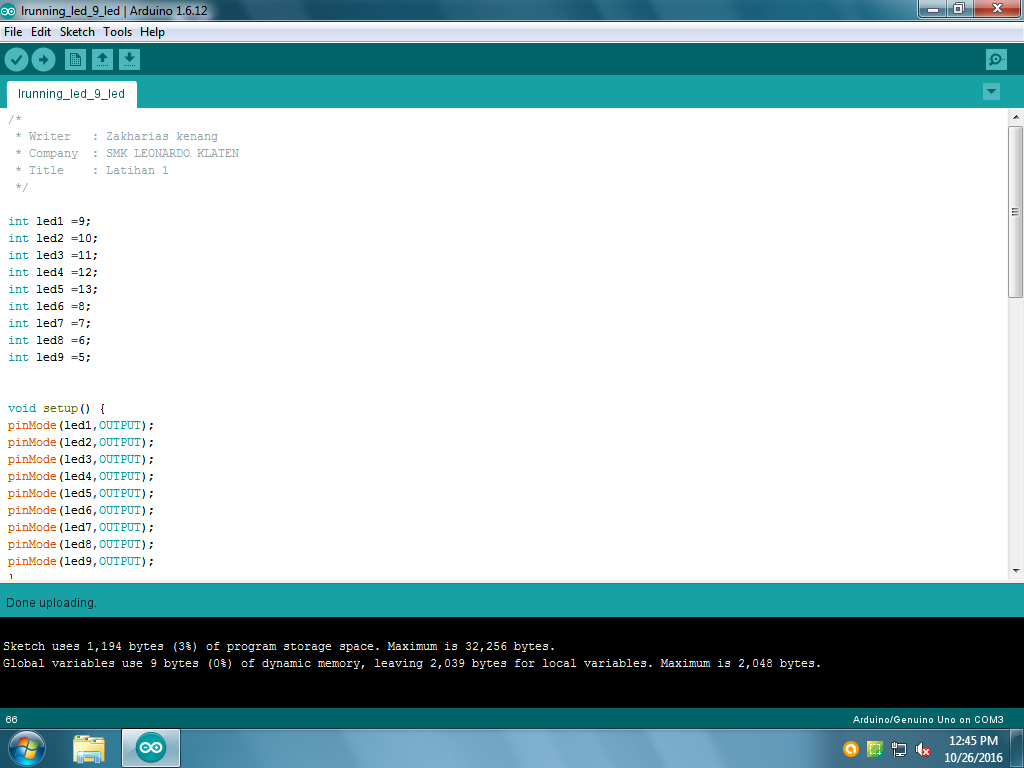
Task: Open Windows Explorer from the taskbar
Action: pyautogui.click(x=89, y=748)
